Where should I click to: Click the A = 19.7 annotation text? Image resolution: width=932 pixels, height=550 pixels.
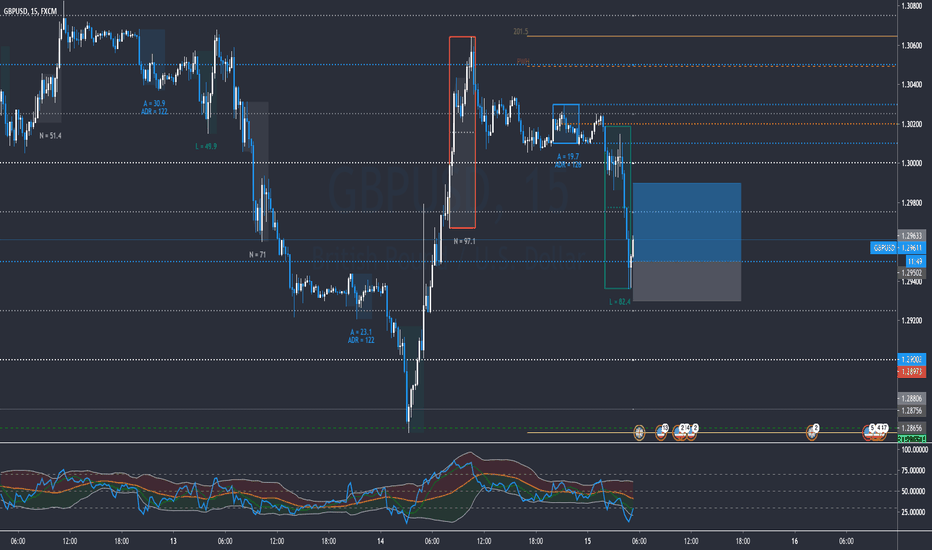(568, 157)
